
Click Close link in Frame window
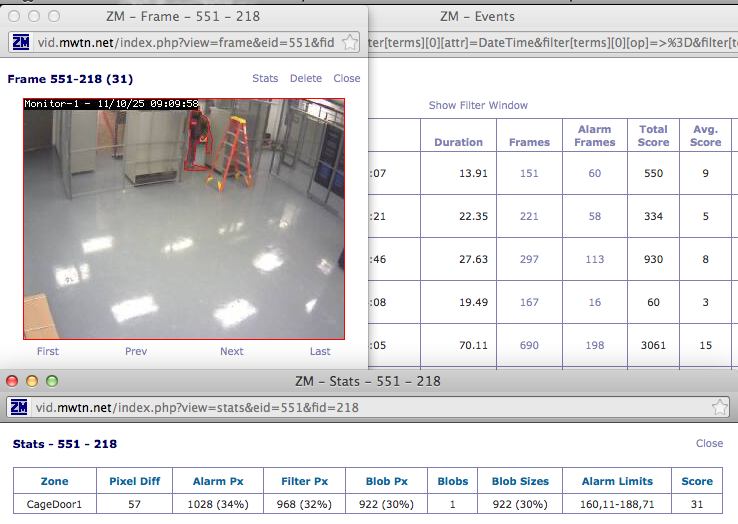pyautogui.click(x=347, y=78)
